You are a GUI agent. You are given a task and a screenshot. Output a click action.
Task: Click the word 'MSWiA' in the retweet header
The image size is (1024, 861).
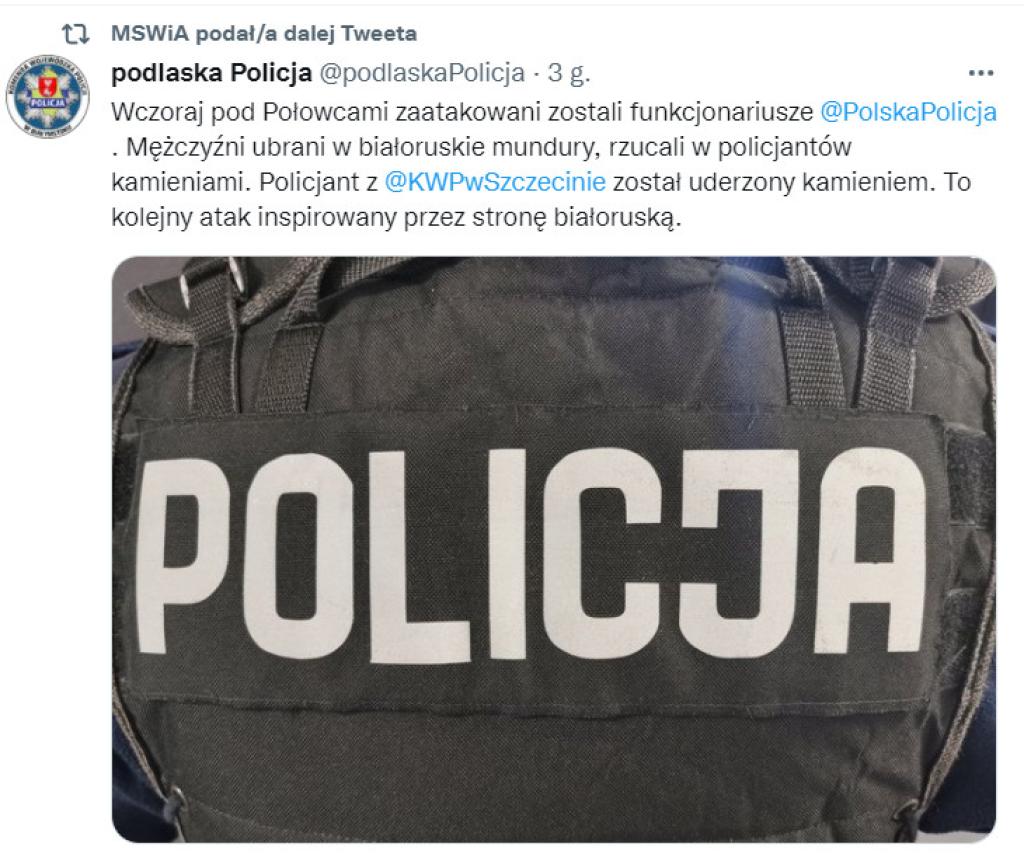click(150, 33)
